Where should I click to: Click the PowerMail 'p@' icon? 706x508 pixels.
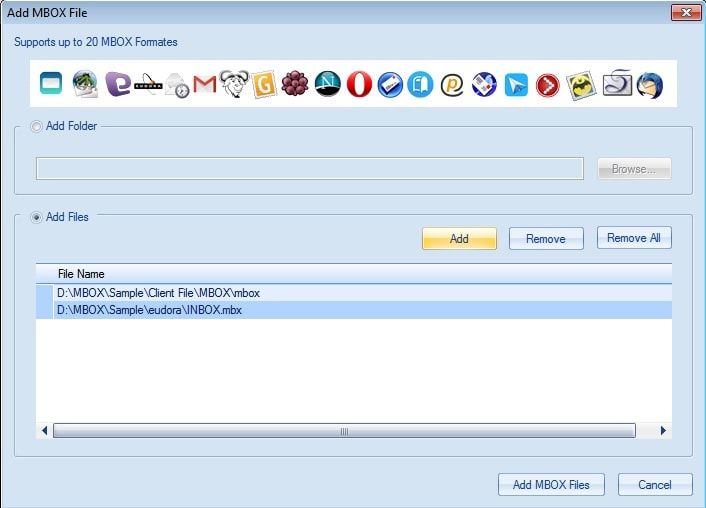[x=452, y=85]
